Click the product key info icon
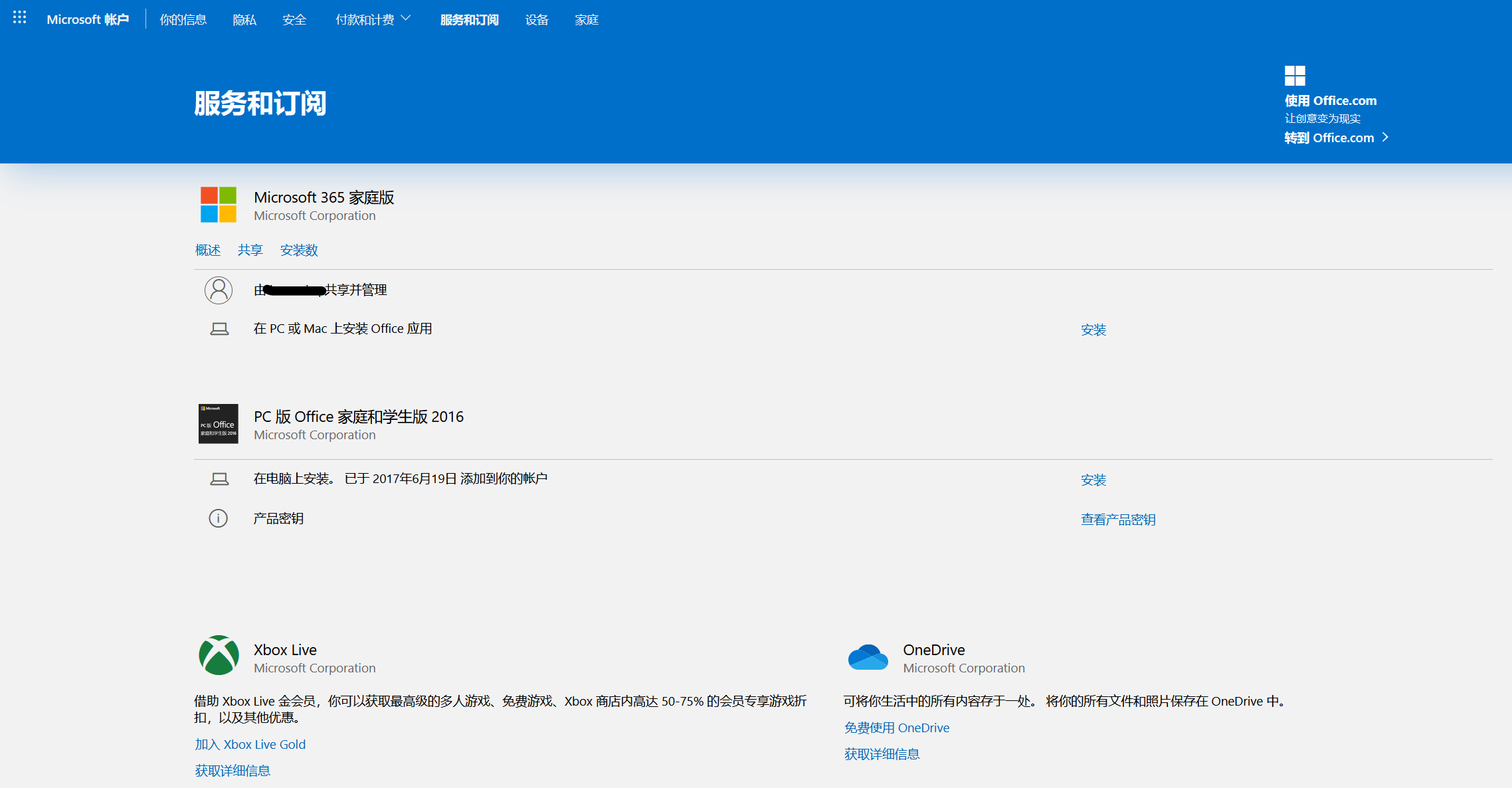 point(219,518)
